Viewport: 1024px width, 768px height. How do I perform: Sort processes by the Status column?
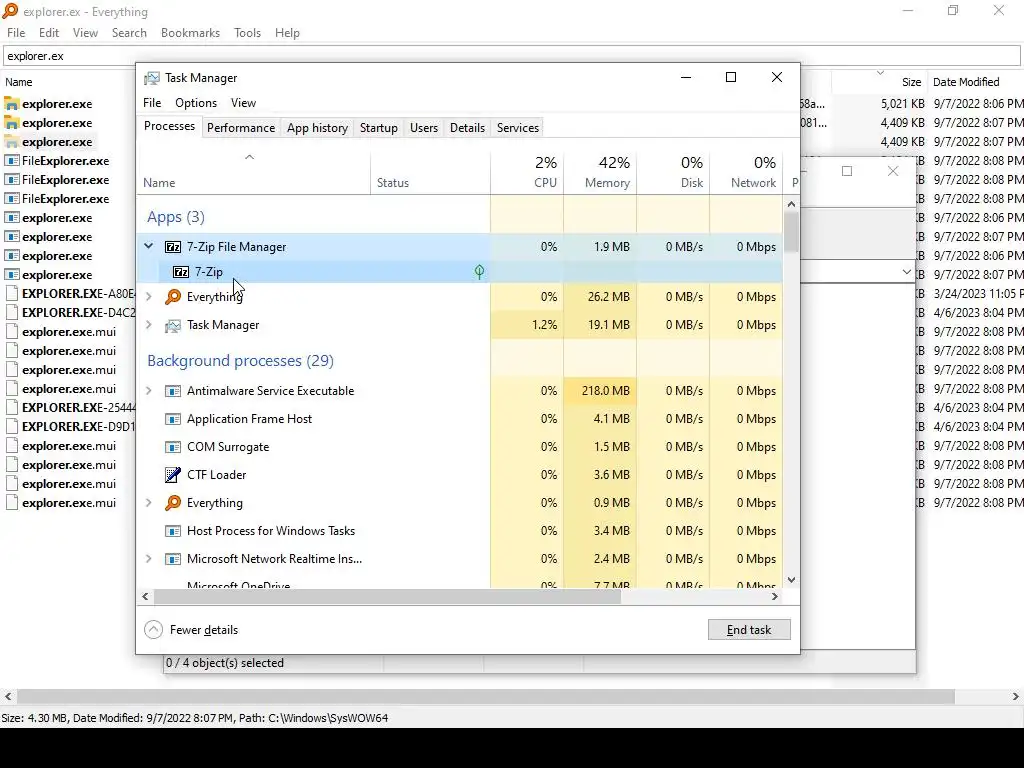[x=430, y=172]
